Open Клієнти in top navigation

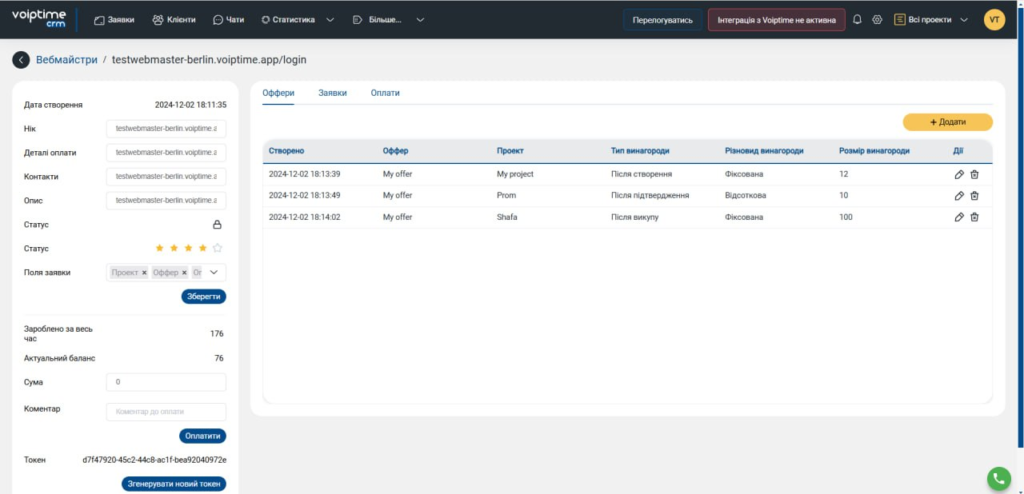point(174,20)
